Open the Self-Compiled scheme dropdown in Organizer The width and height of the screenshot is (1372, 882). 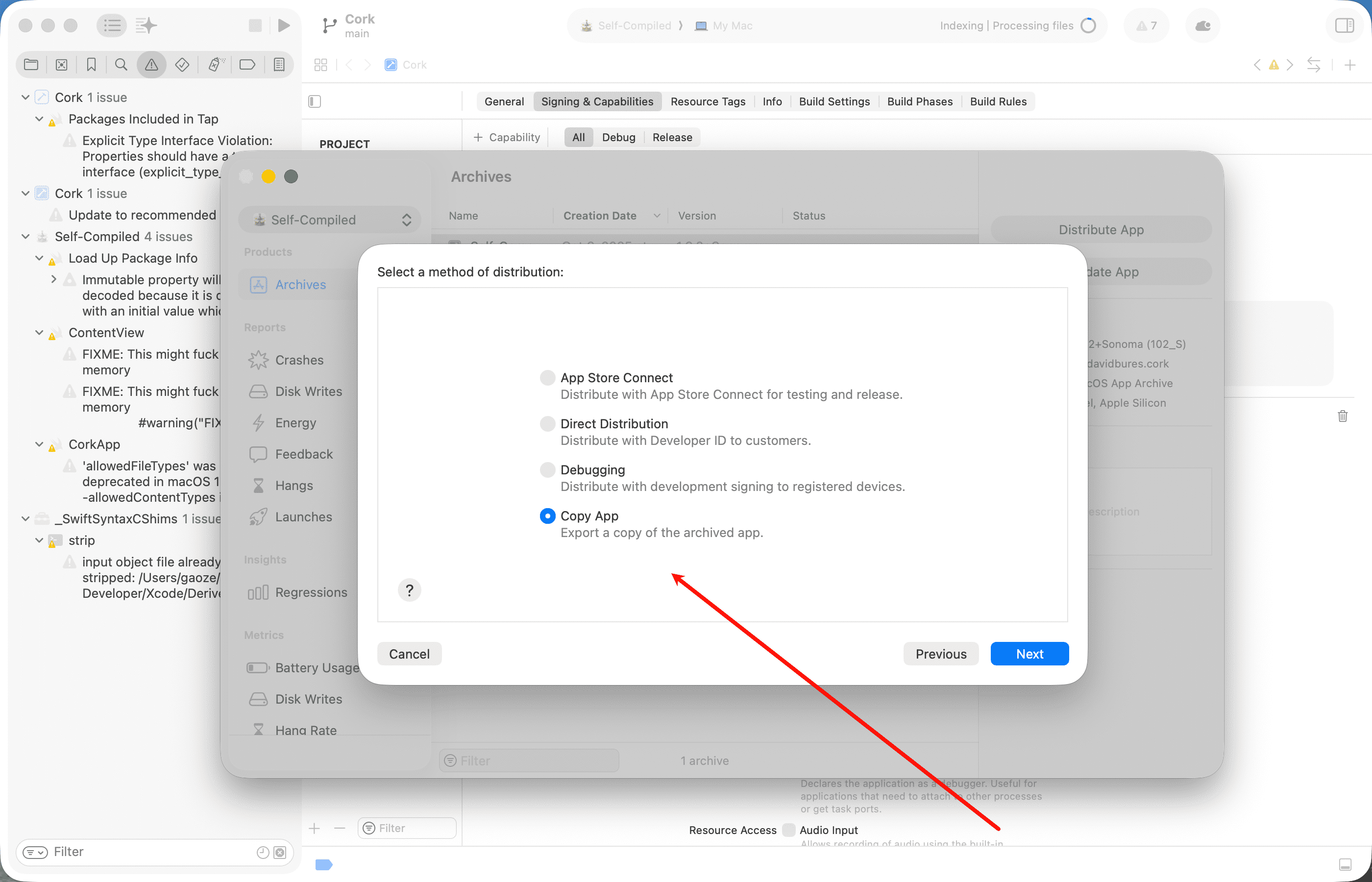330,220
